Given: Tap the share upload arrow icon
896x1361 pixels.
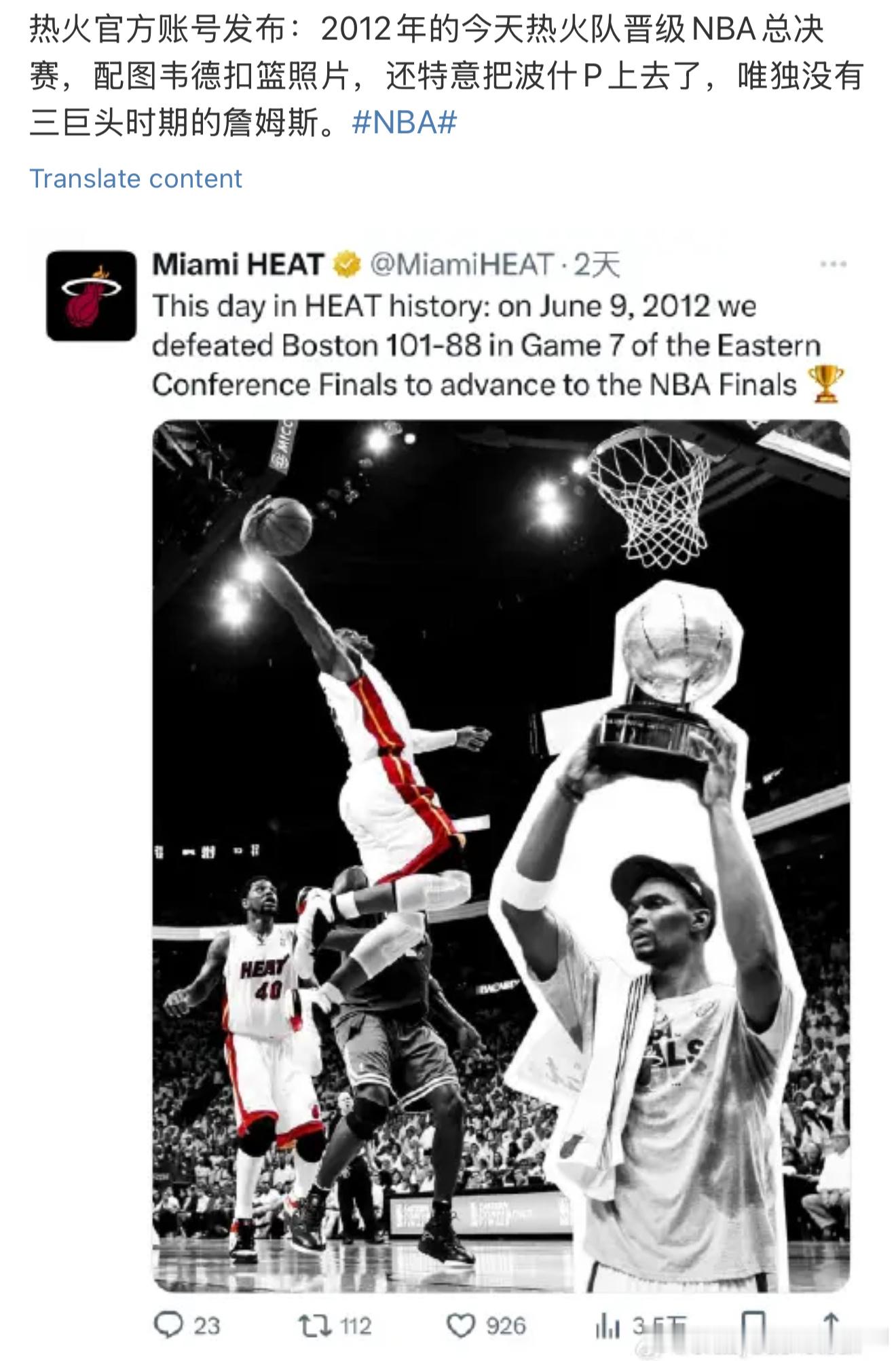Looking at the screenshot, I should click(831, 1326).
